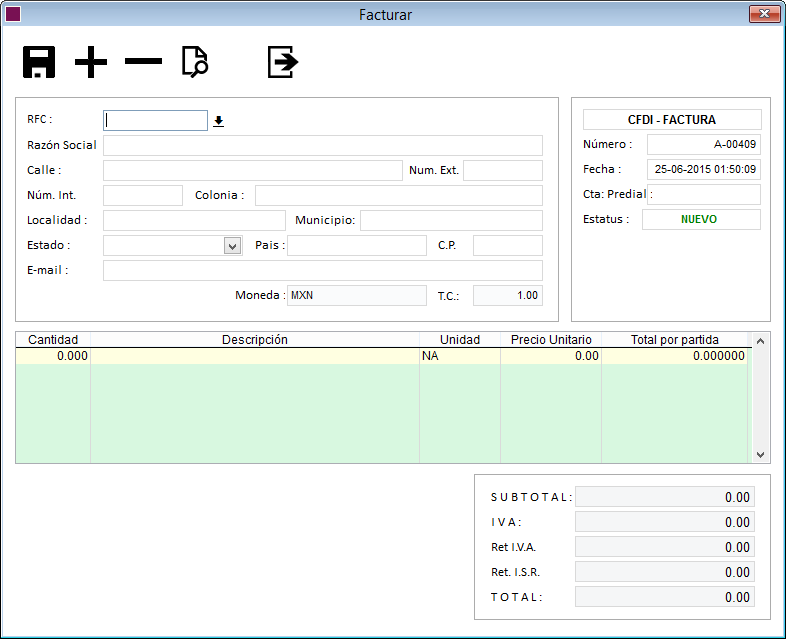Click the C.P. field
This screenshot has width=786, height=639.
[x=508, y=246]
